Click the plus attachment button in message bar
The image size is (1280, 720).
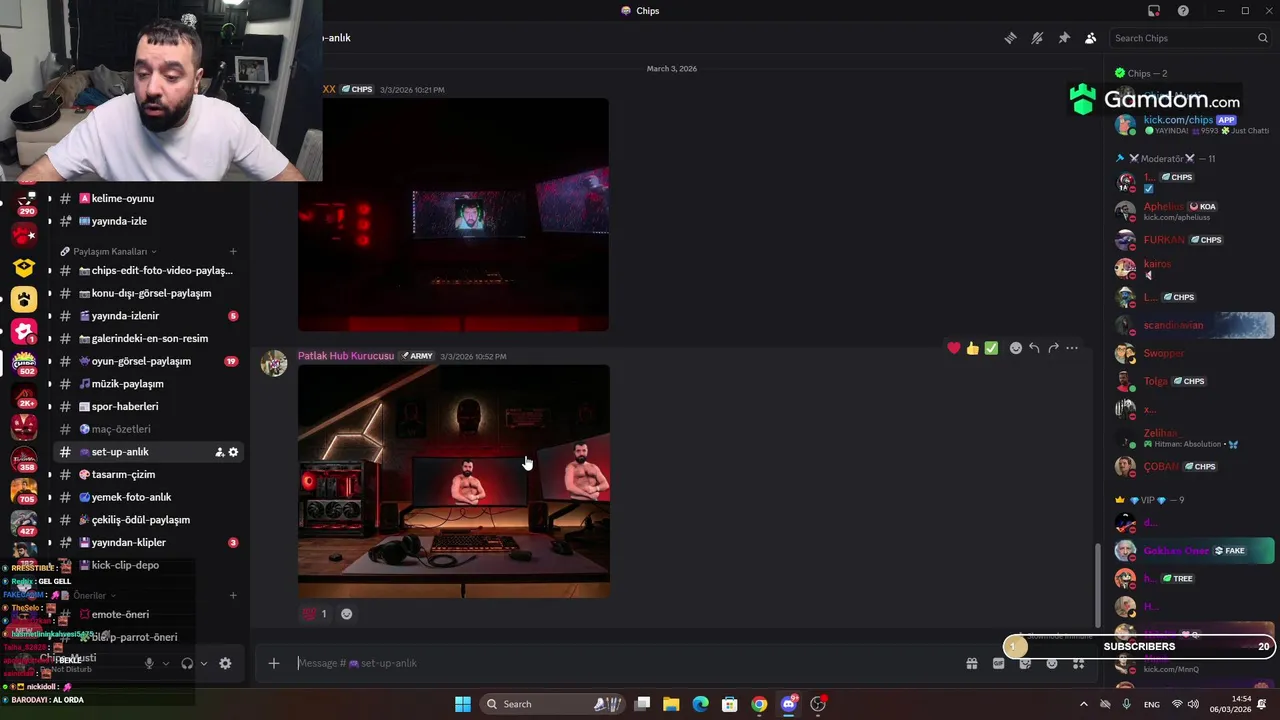273,663
